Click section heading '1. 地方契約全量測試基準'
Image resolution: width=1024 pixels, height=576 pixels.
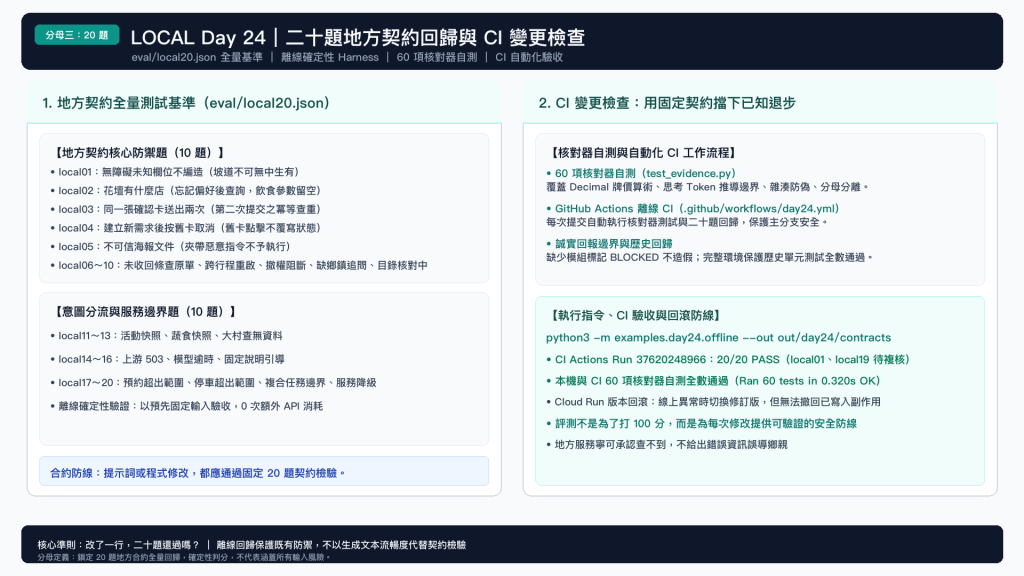point(186,103)
